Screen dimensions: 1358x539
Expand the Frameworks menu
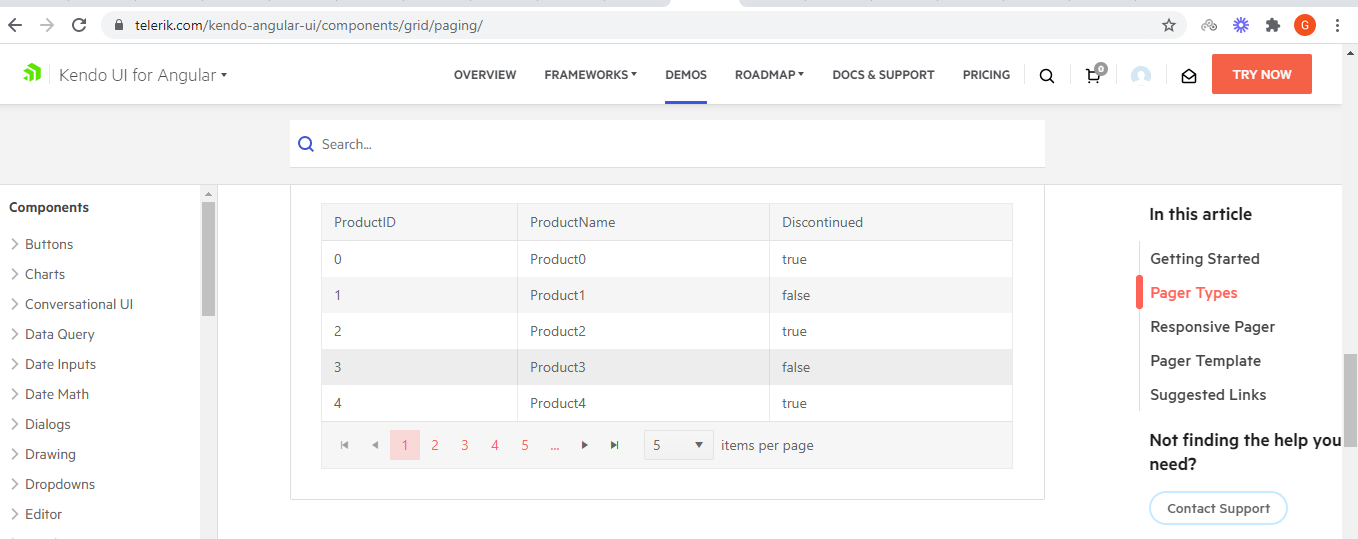(x=590, y=75)
